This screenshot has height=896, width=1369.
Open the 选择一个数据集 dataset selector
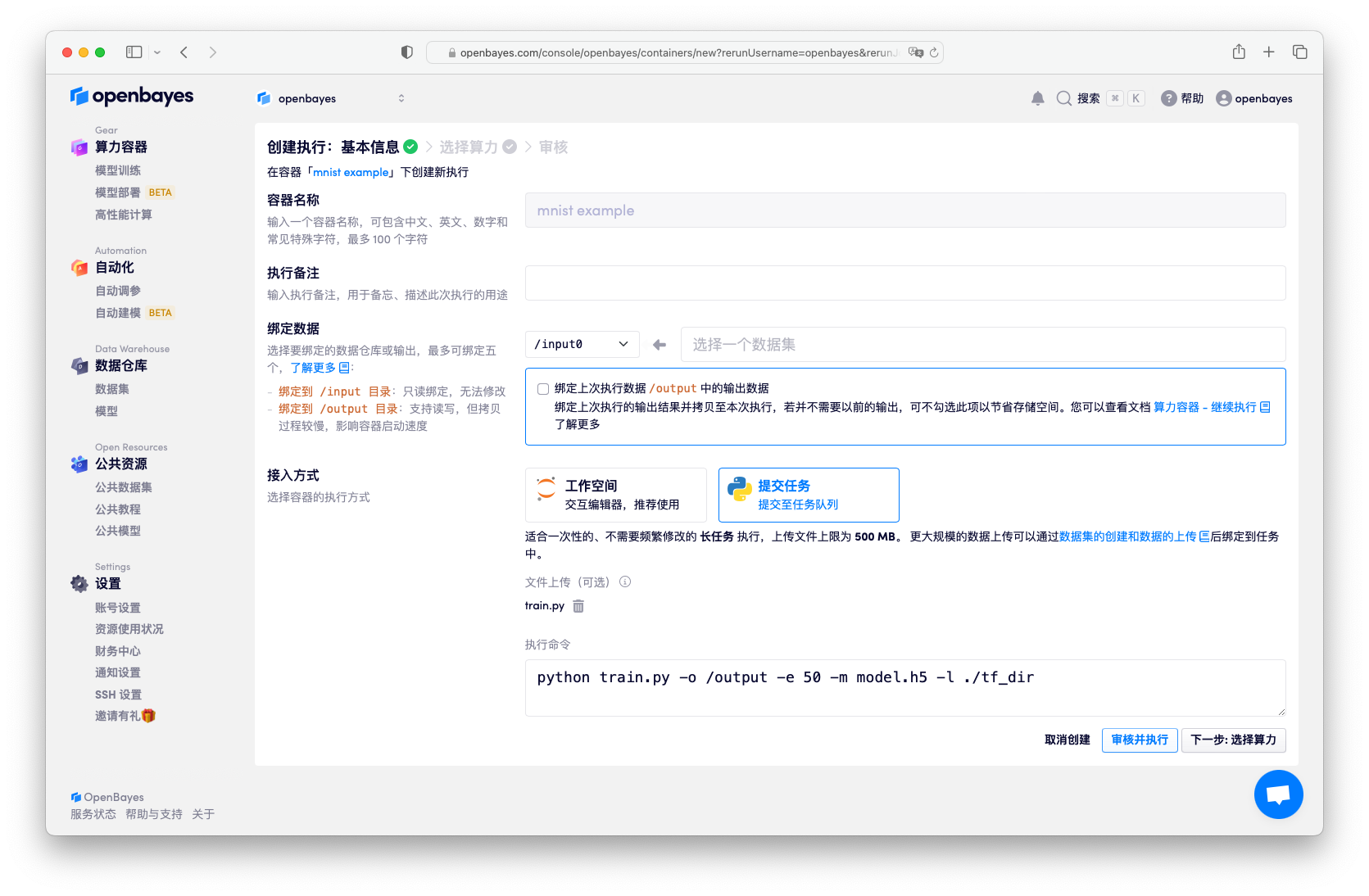(x=982, y=344)
